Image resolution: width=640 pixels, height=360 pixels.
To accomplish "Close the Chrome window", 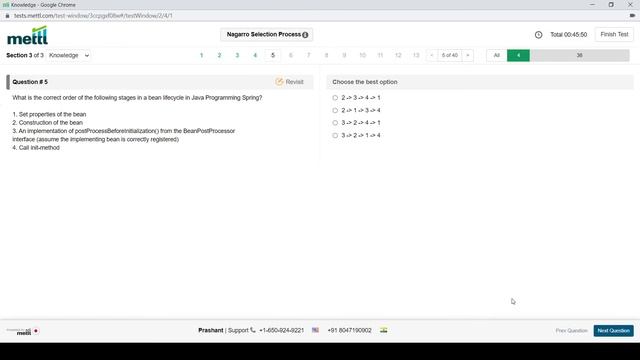I will coord(630,4).
